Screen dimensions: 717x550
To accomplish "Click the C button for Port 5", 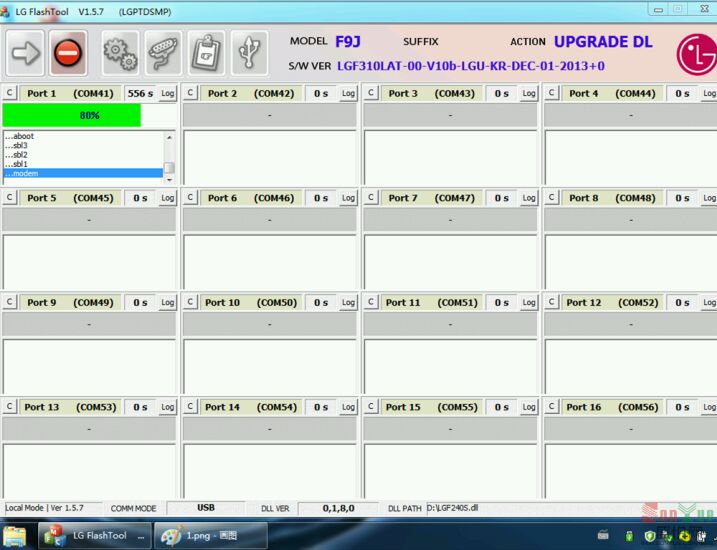I will coord(10,198).
